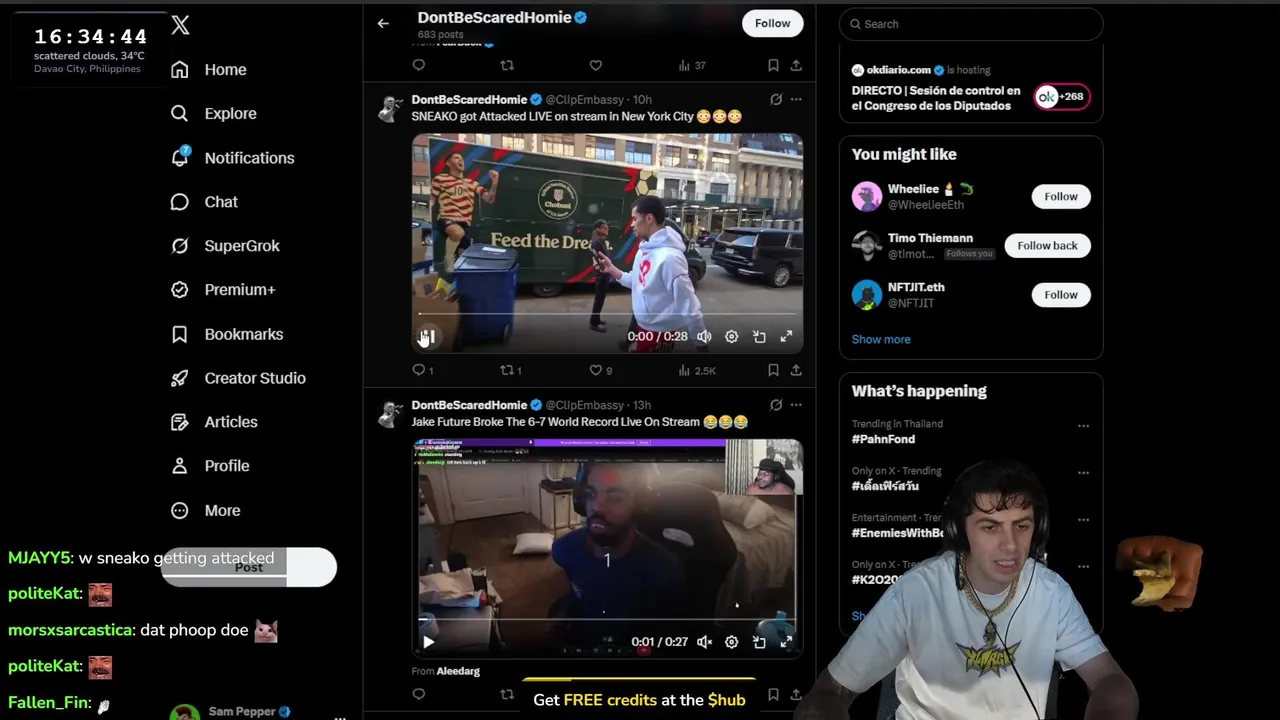
Task: Click the Search input field
Action: click(971, 24)
